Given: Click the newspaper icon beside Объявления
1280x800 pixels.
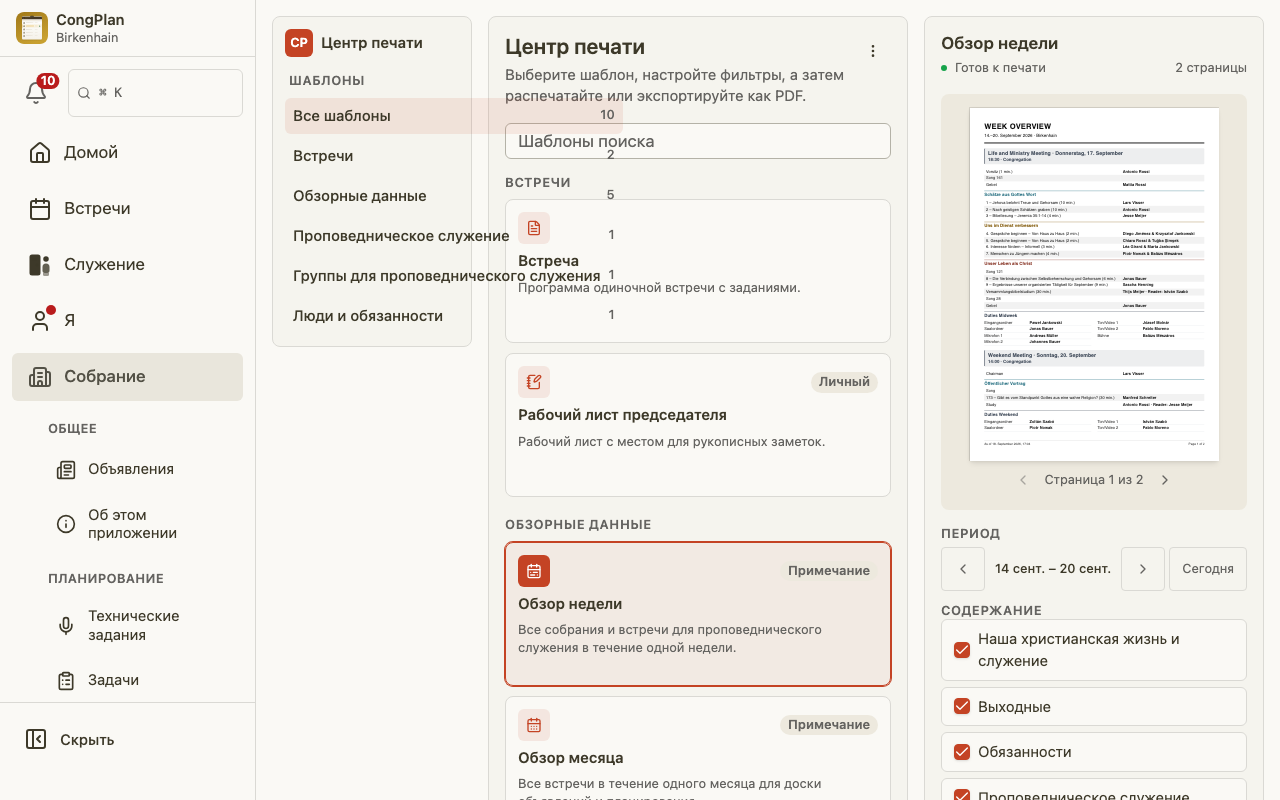Looking at the screenshot, I should [66, 470].
